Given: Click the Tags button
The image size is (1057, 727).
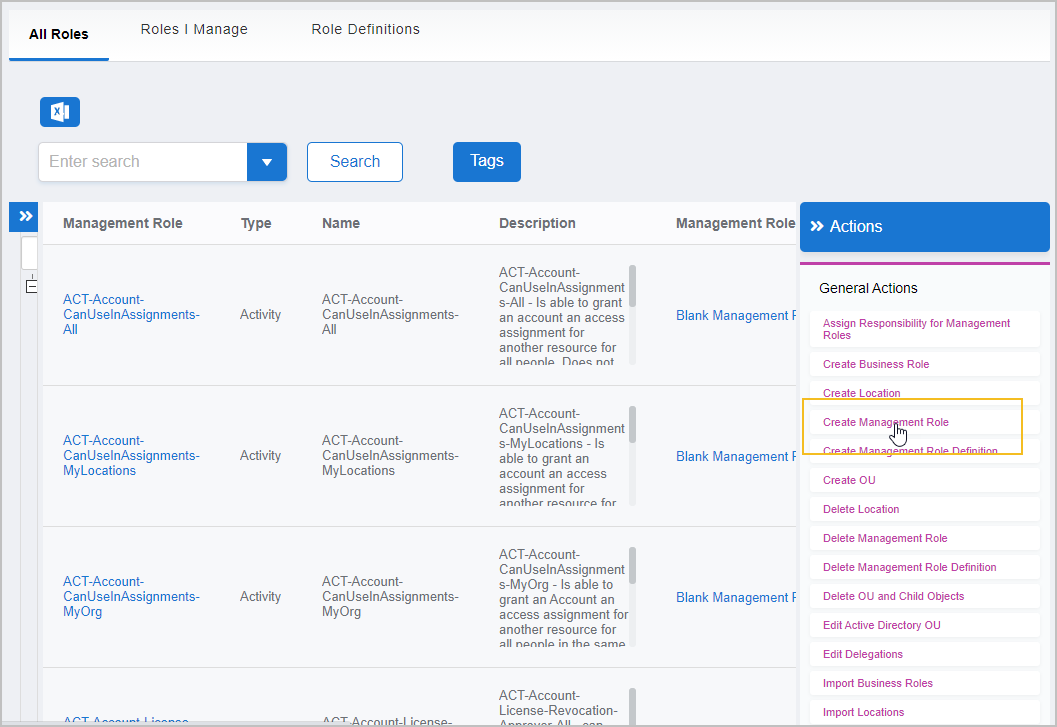Looking at the screenshot, I should click(x=487, y=161).
